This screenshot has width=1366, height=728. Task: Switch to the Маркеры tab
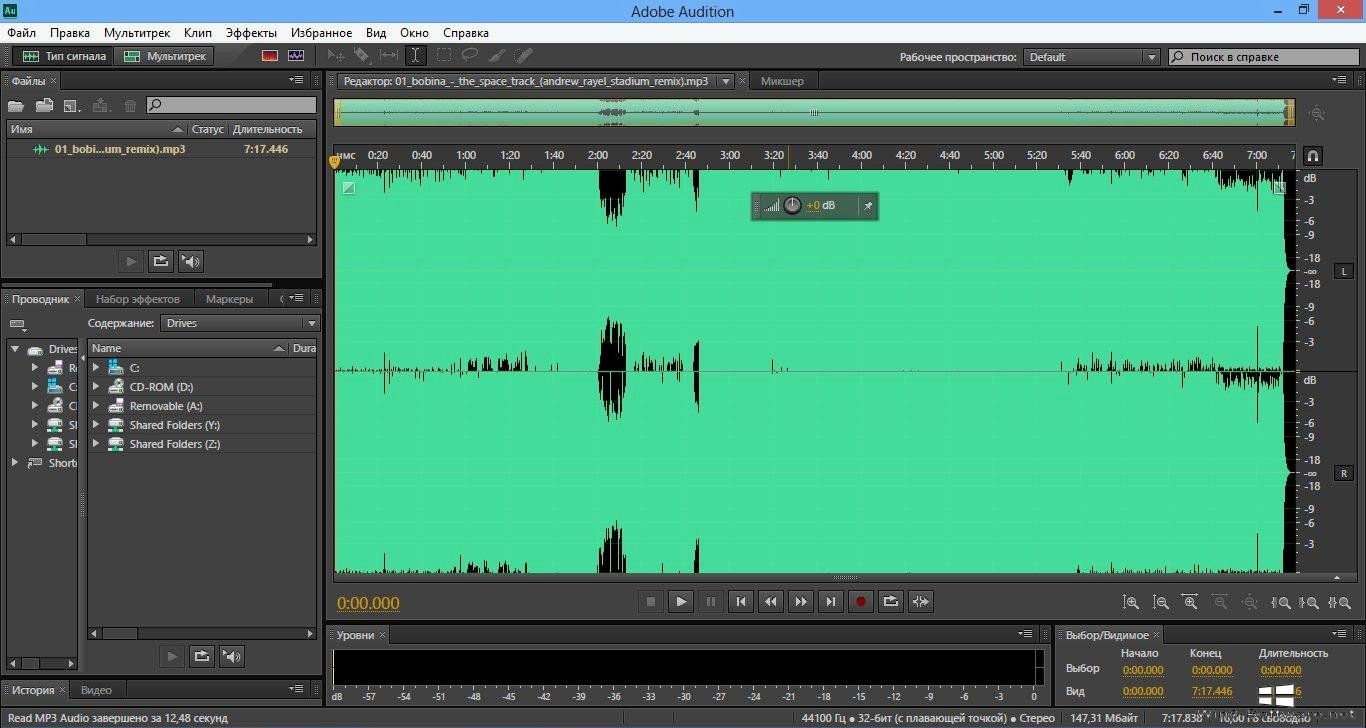point(229,299)
